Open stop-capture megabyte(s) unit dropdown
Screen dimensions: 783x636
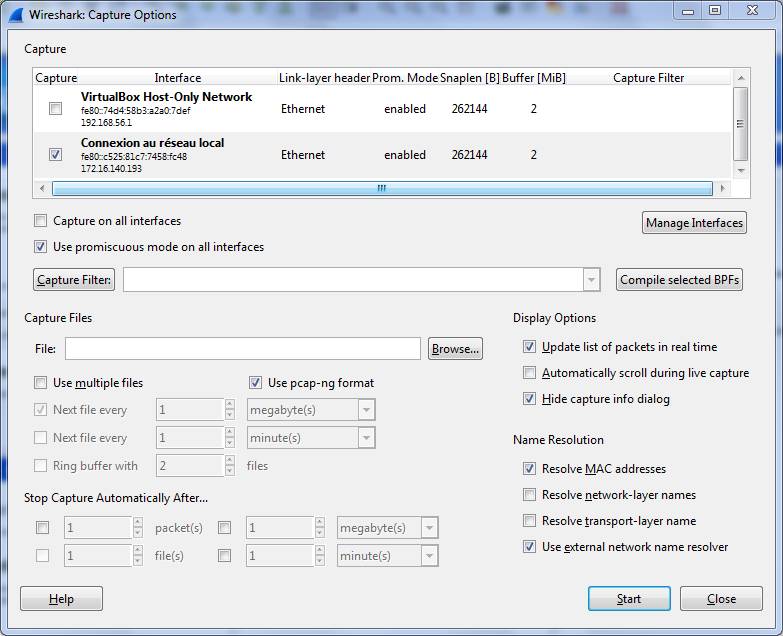pyautogui.click(x=429, y=528)
